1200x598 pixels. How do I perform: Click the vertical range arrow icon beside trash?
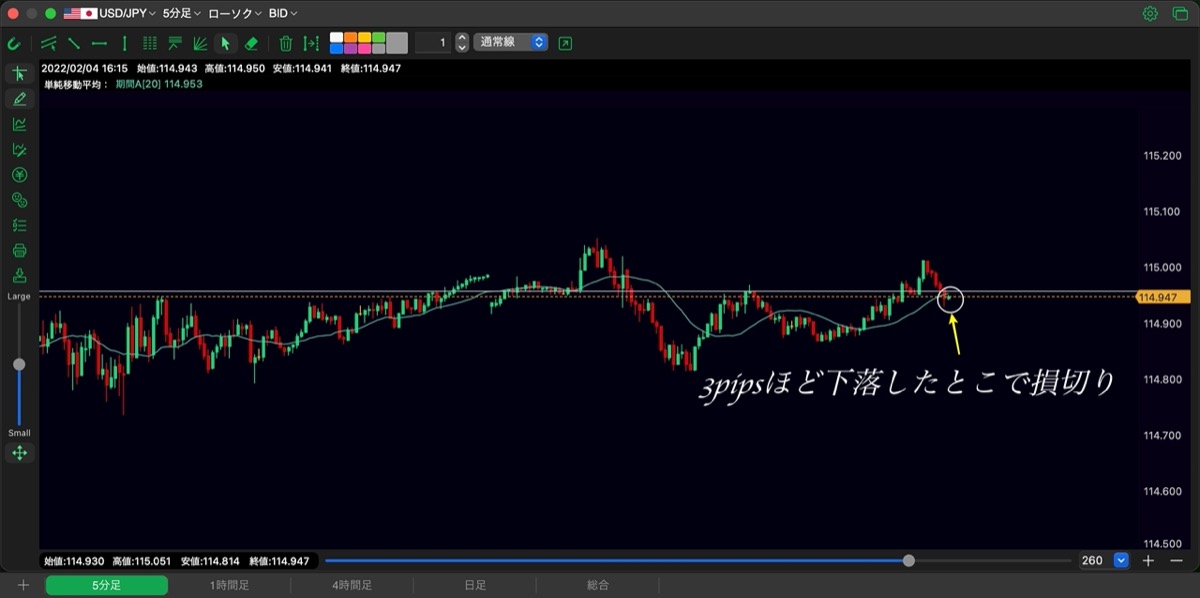point(311,43)
